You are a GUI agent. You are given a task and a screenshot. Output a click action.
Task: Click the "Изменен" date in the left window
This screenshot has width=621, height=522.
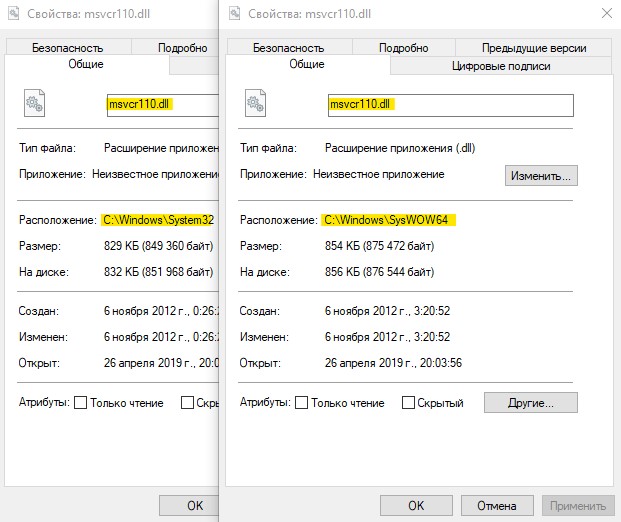tap(161, 337)
